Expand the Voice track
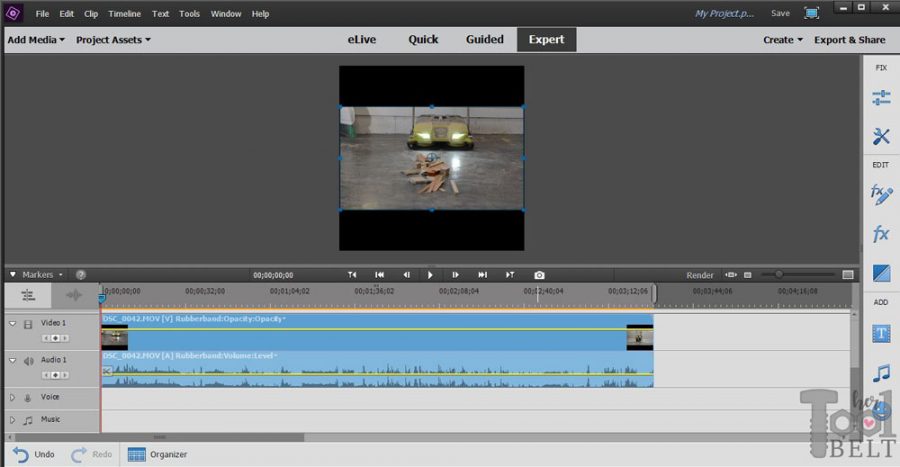Screen dimensions: 900x467 pos(12,397)
